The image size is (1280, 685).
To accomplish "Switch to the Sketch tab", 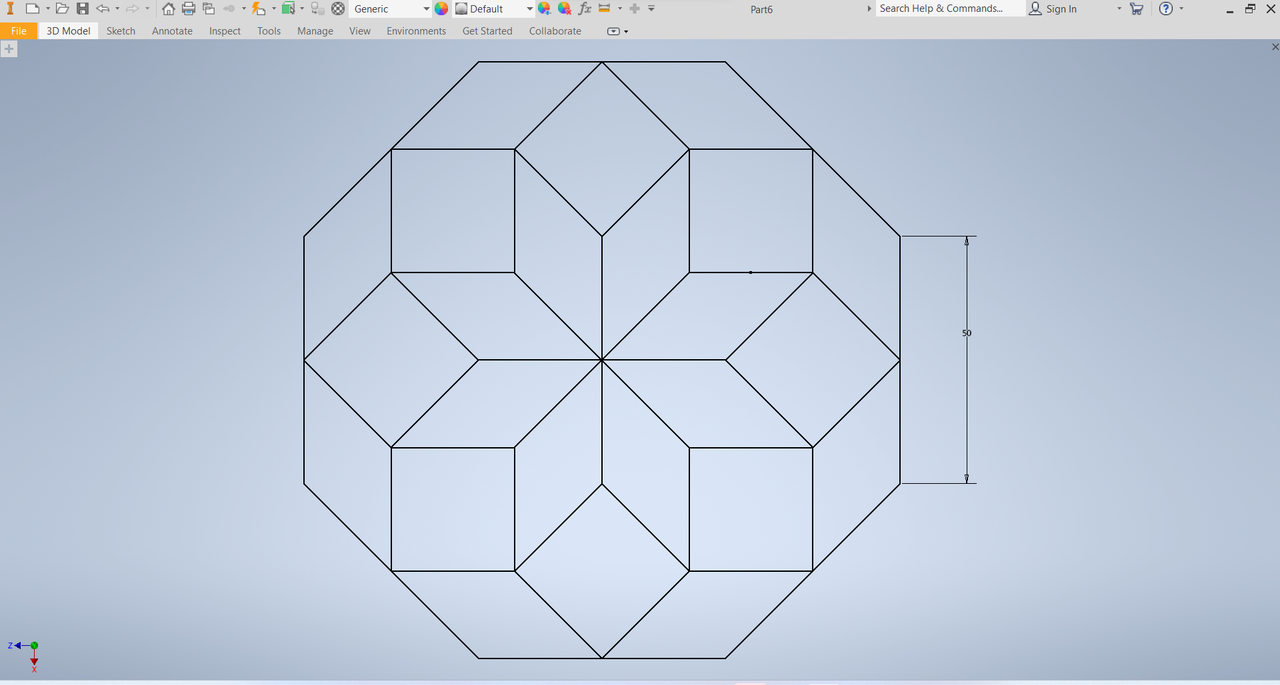I will coord(121,31).
